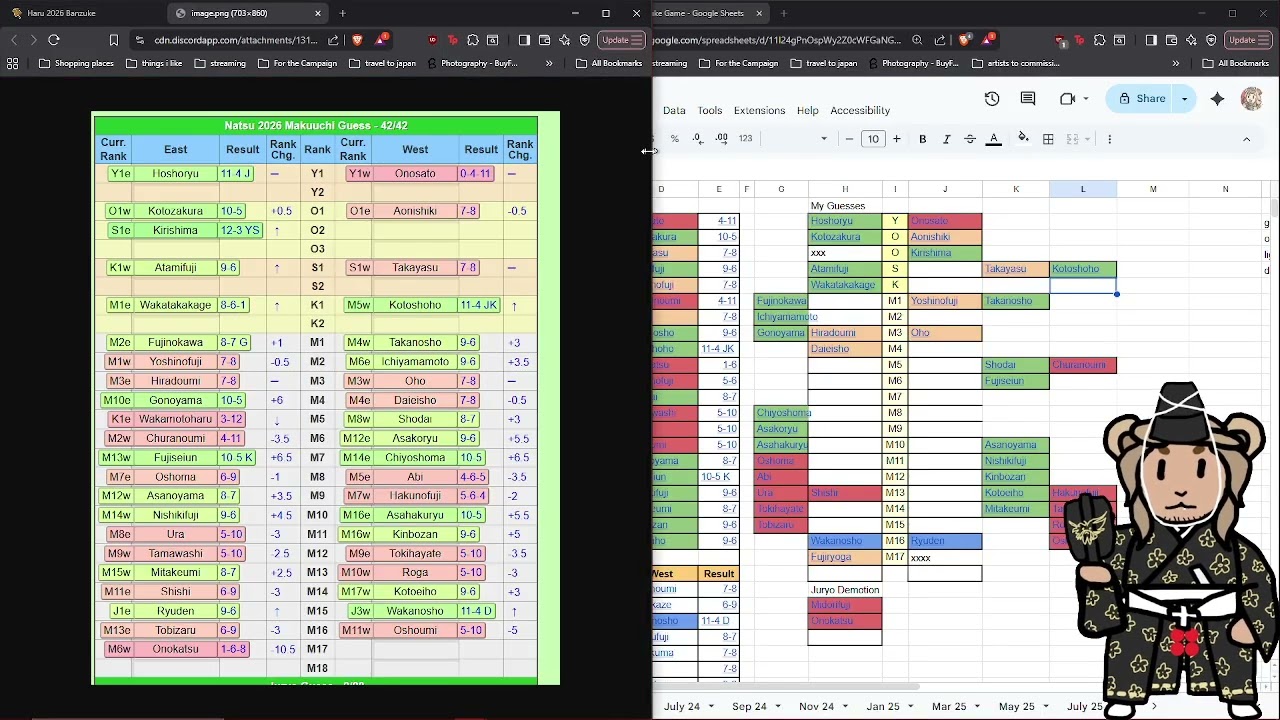Viewport: 1280px width, 720px height.
Task: Decrease decimal places in Sheets toolbar
Action: pos(697,139)
